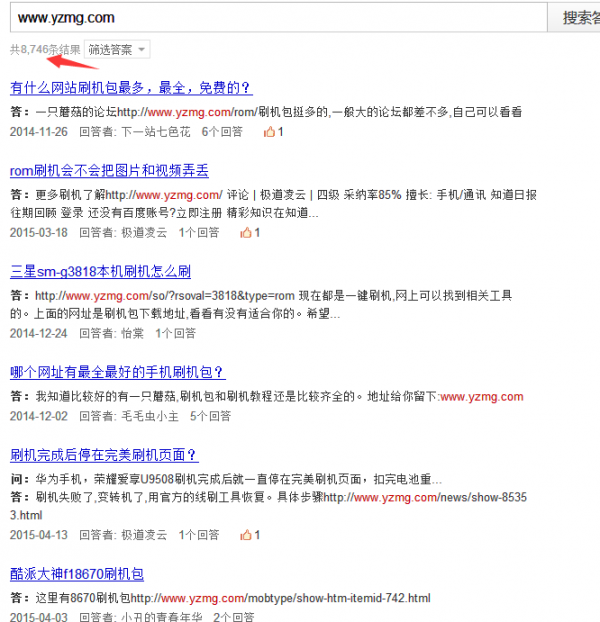
Task: View answerer profile 下一站七色花
Action: tap(154, 132)
